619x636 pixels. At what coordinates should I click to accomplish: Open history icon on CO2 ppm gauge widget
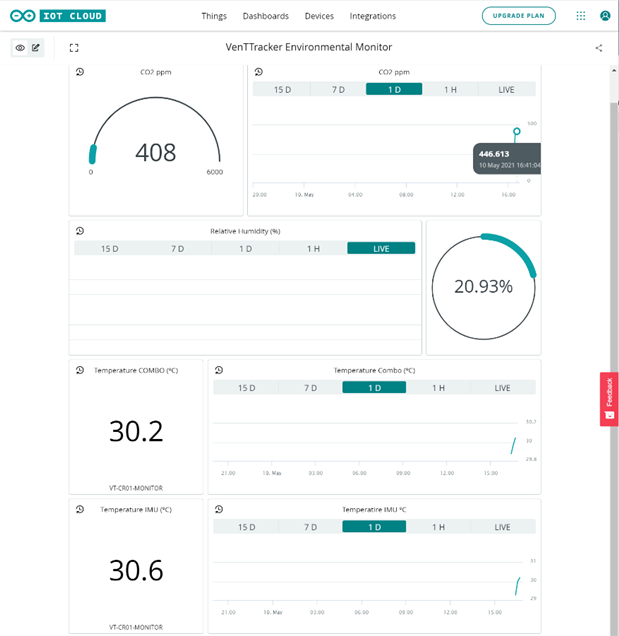coord(80,72)
